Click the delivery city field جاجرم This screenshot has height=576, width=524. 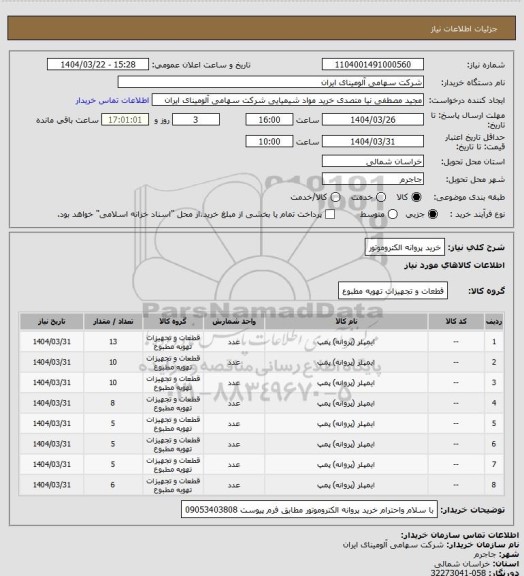click(373, 179)
